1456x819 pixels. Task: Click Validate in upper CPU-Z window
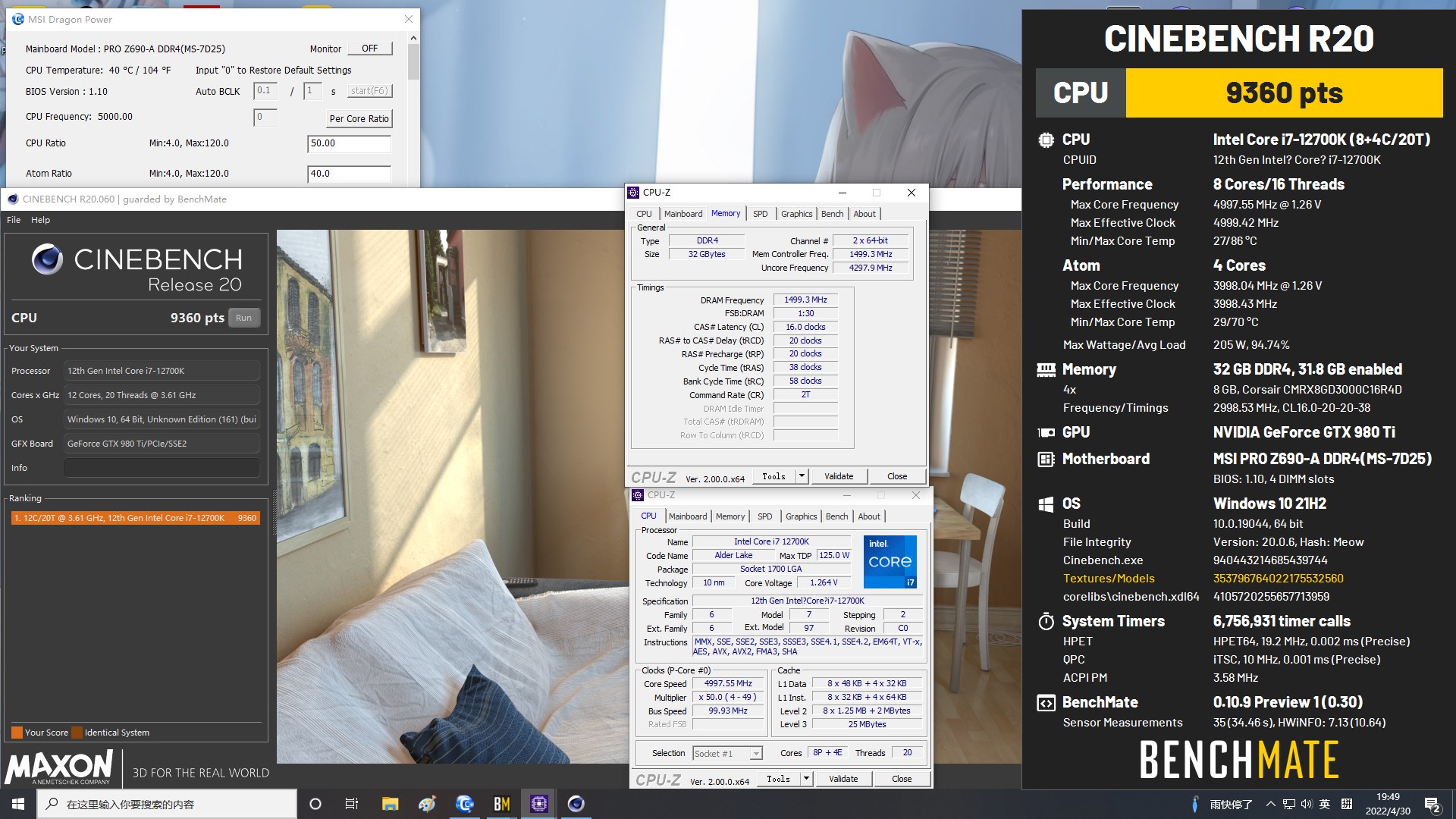click(839, 476)
